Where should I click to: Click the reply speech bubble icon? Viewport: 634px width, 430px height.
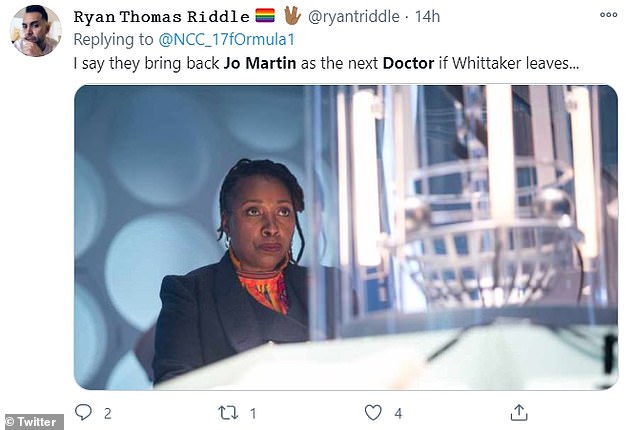pos(84,413)
